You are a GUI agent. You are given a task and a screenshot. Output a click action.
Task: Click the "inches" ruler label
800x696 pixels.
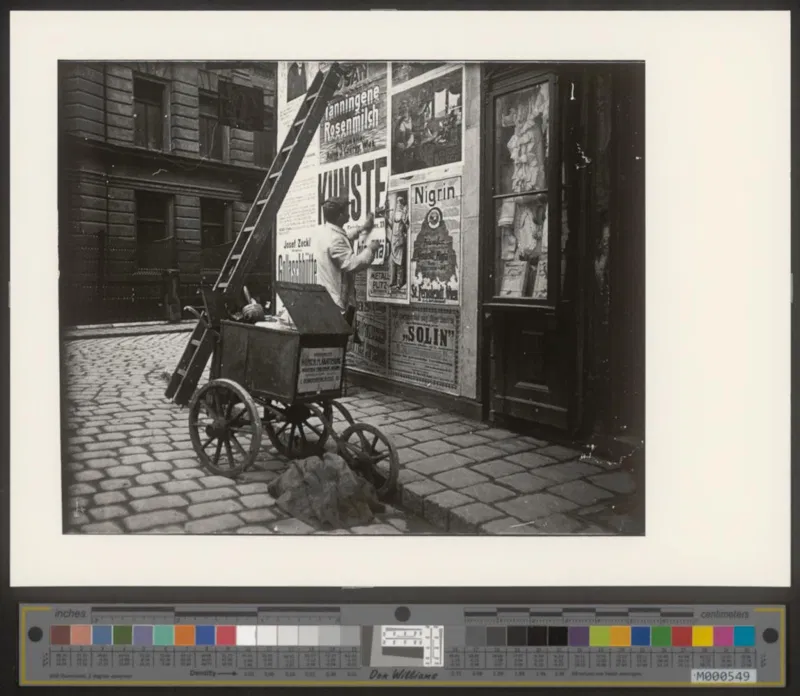point(71,613)
